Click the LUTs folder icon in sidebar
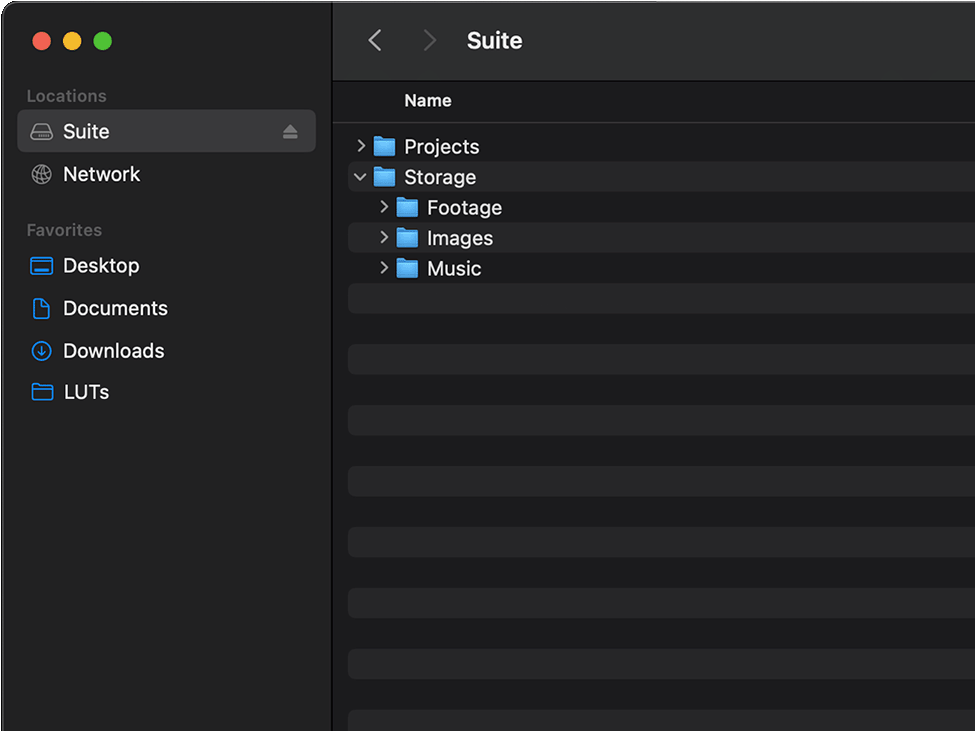 pos(41,392)
